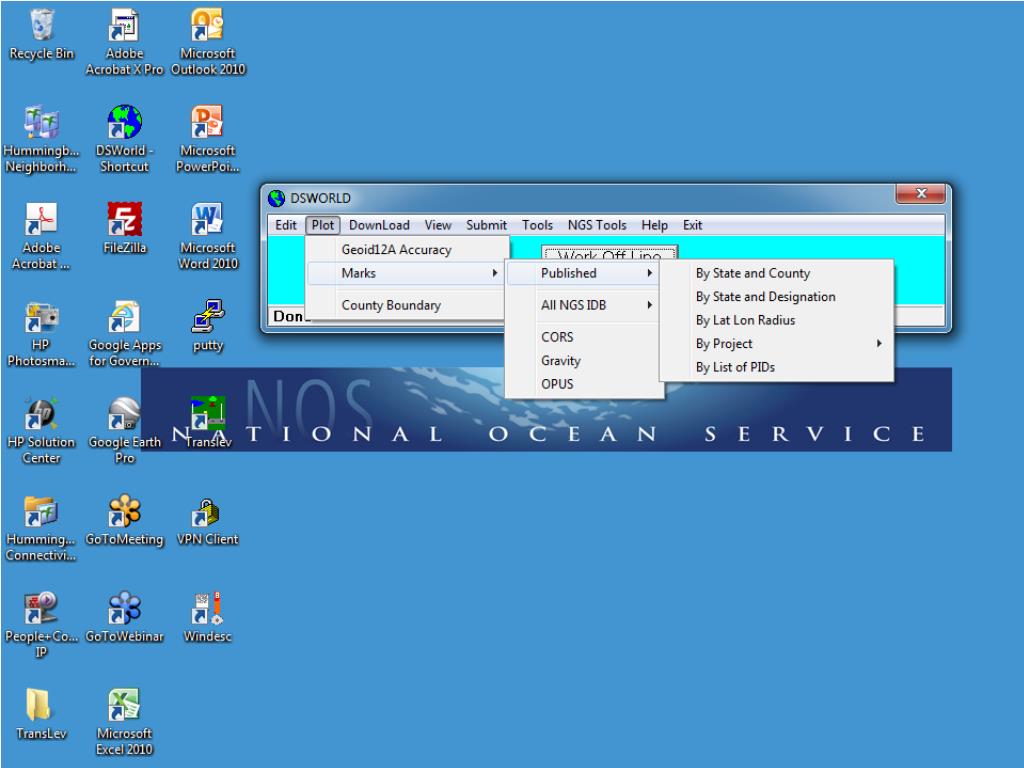Launch GoToMeeting from the desktop
Screen dimensions: 1024x768
[124, 520]
